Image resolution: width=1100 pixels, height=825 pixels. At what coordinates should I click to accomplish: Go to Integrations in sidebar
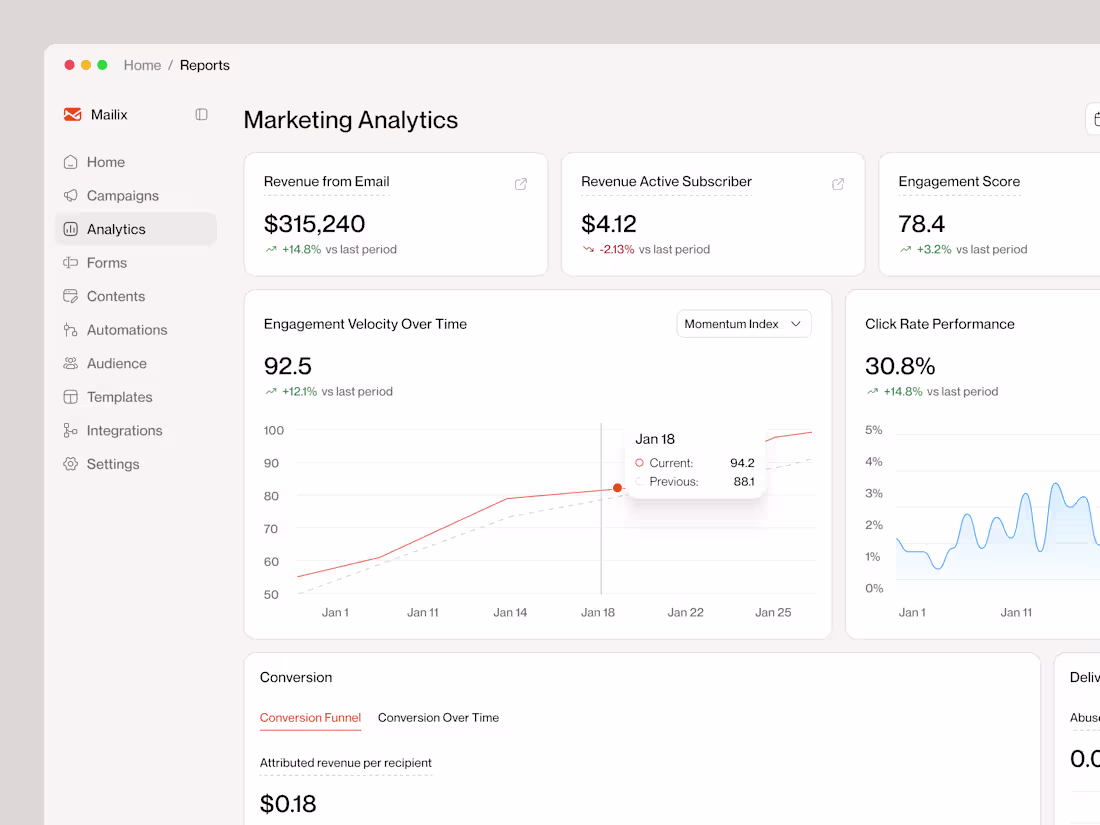coord(135,431)
